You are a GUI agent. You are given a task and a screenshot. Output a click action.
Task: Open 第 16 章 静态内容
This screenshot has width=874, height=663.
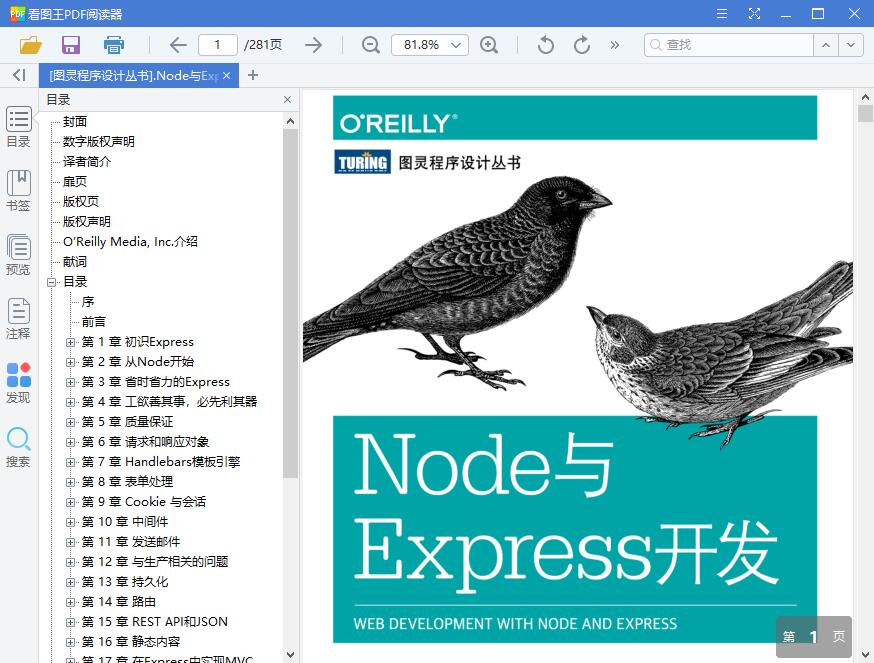[x=131, y=642]
